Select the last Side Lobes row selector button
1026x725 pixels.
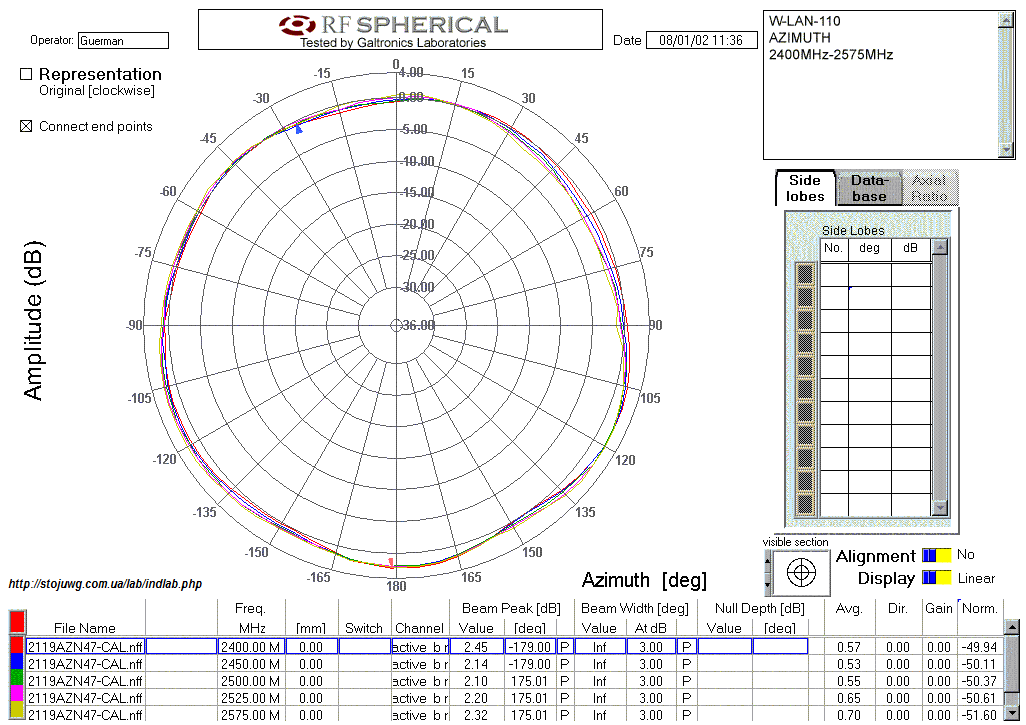[x=805, y=504]
